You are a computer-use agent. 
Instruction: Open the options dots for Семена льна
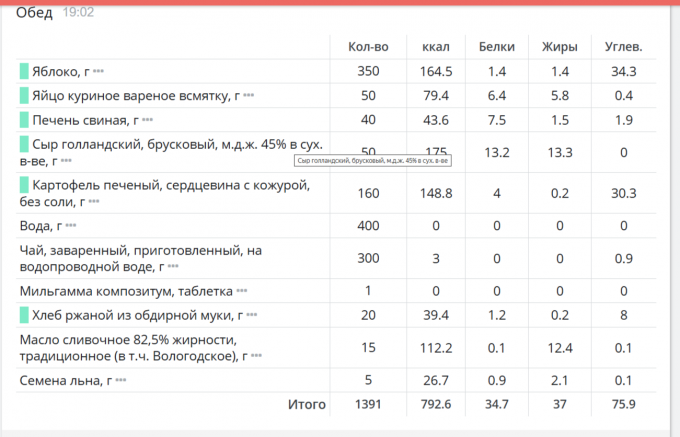122,381
